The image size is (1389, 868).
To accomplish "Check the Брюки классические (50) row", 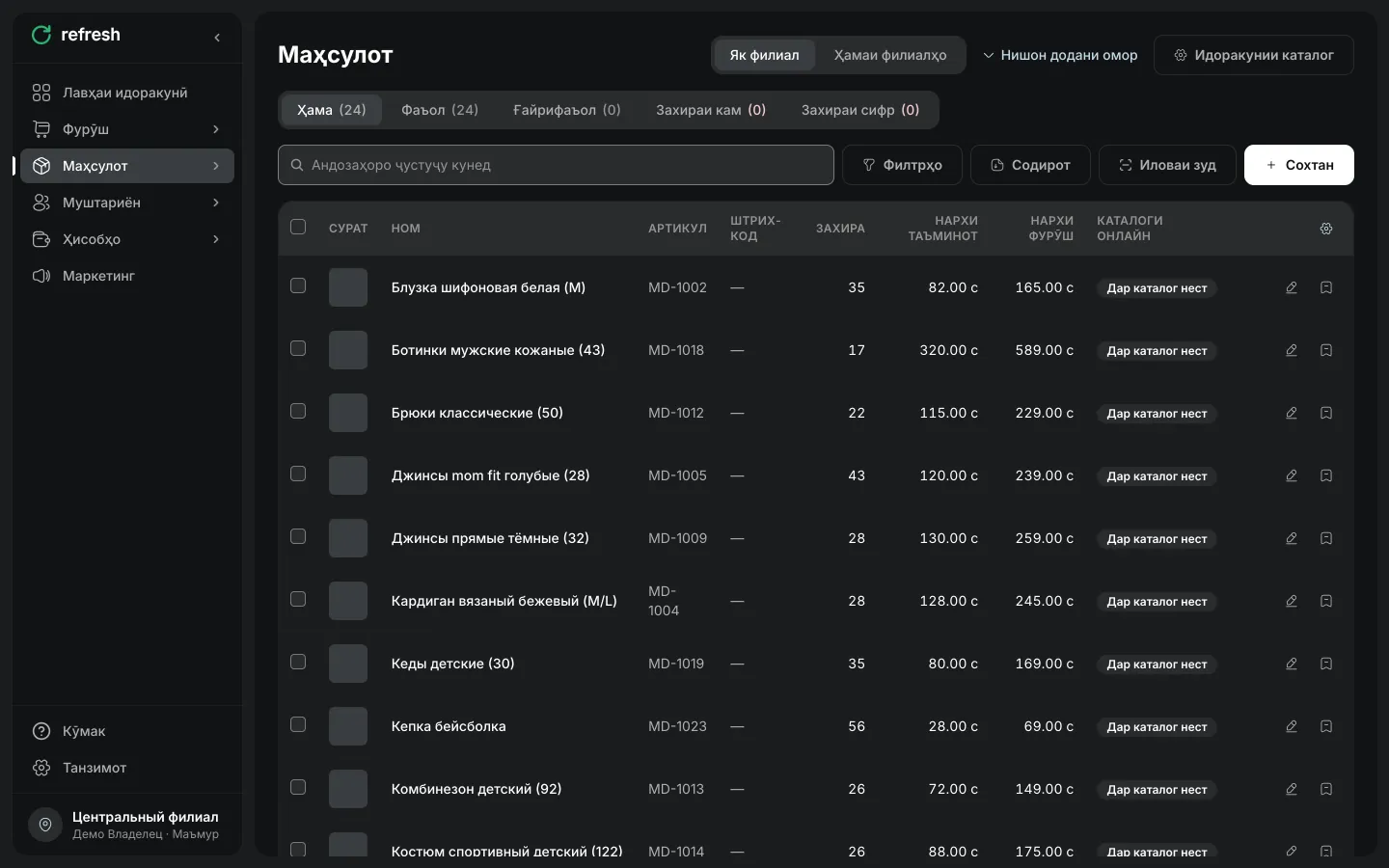I will tap(298, 411).
